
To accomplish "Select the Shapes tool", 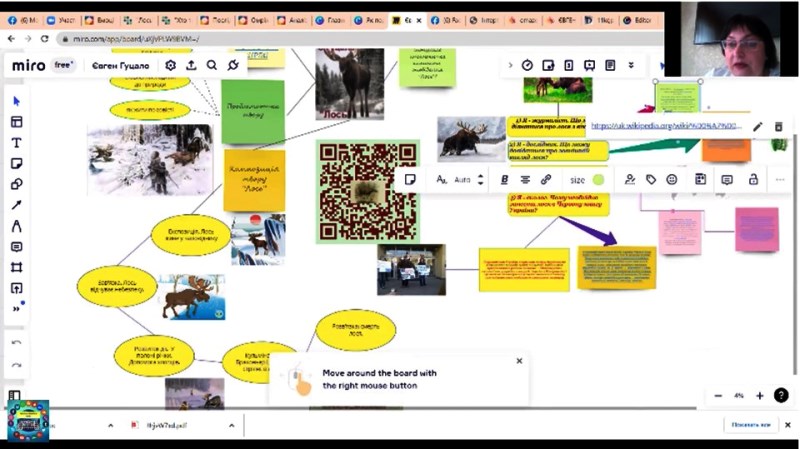I will 16,184.
